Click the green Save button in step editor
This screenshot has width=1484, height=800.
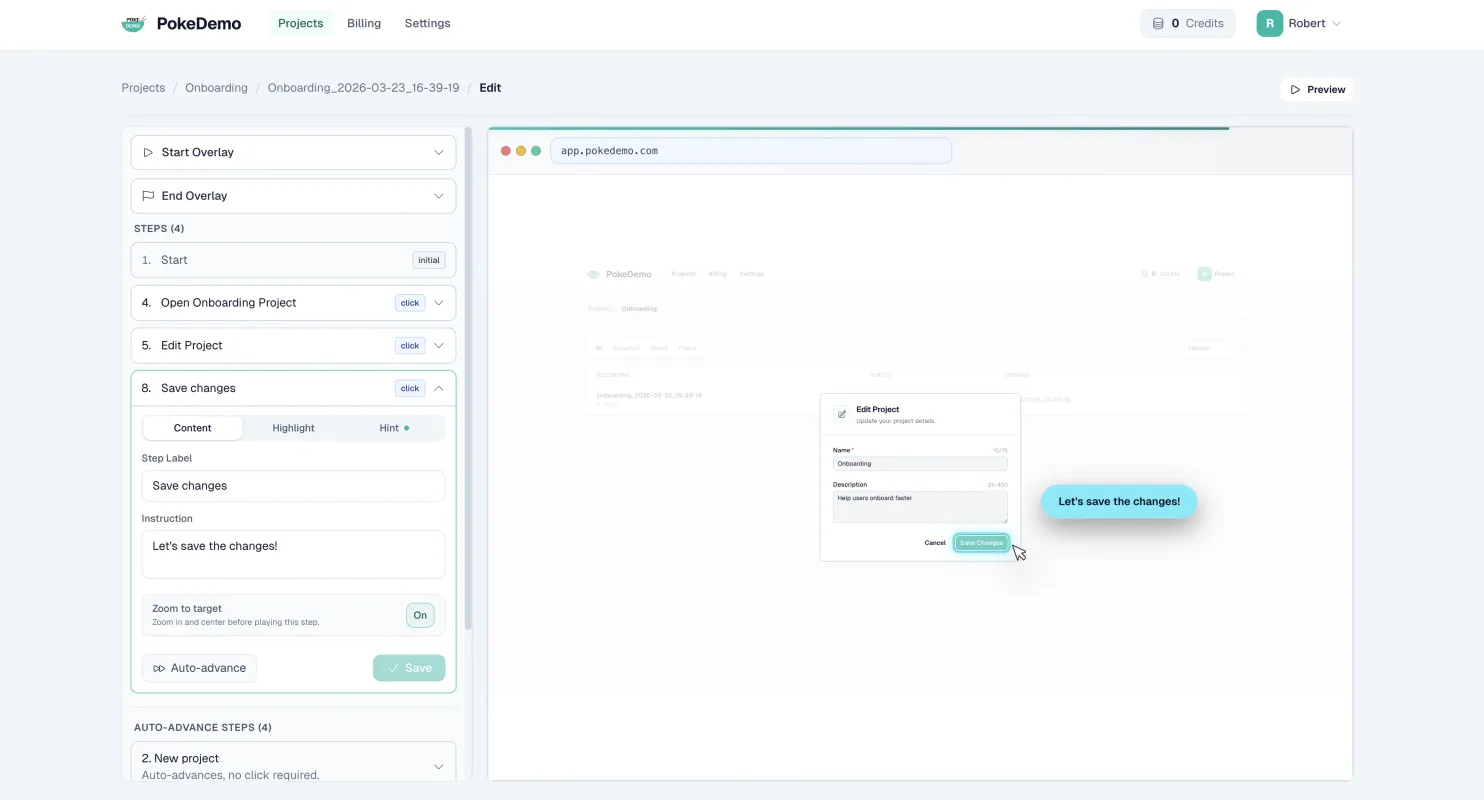point(409,668)
